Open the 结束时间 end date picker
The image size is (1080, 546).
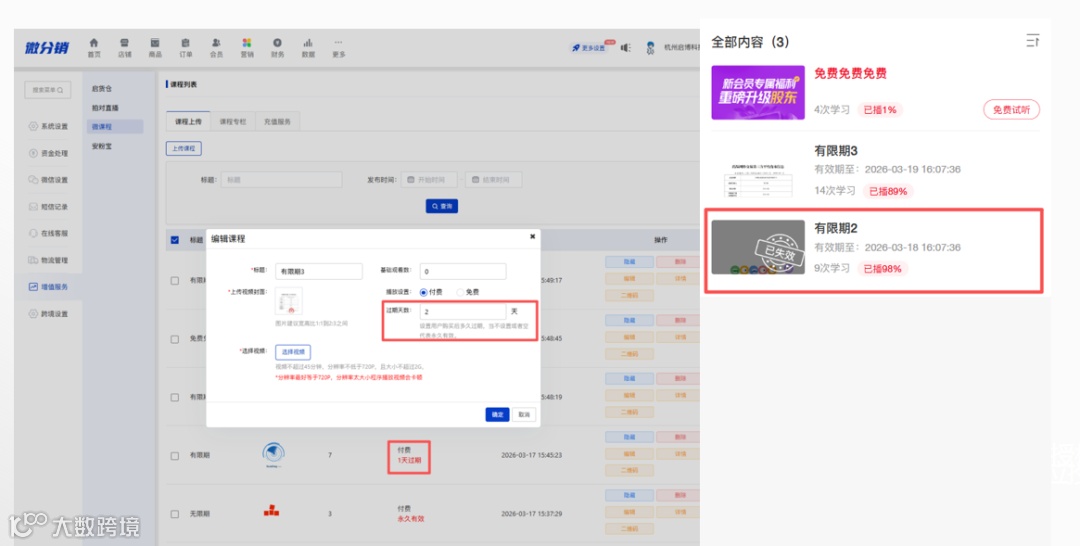[x=493, y=180]
